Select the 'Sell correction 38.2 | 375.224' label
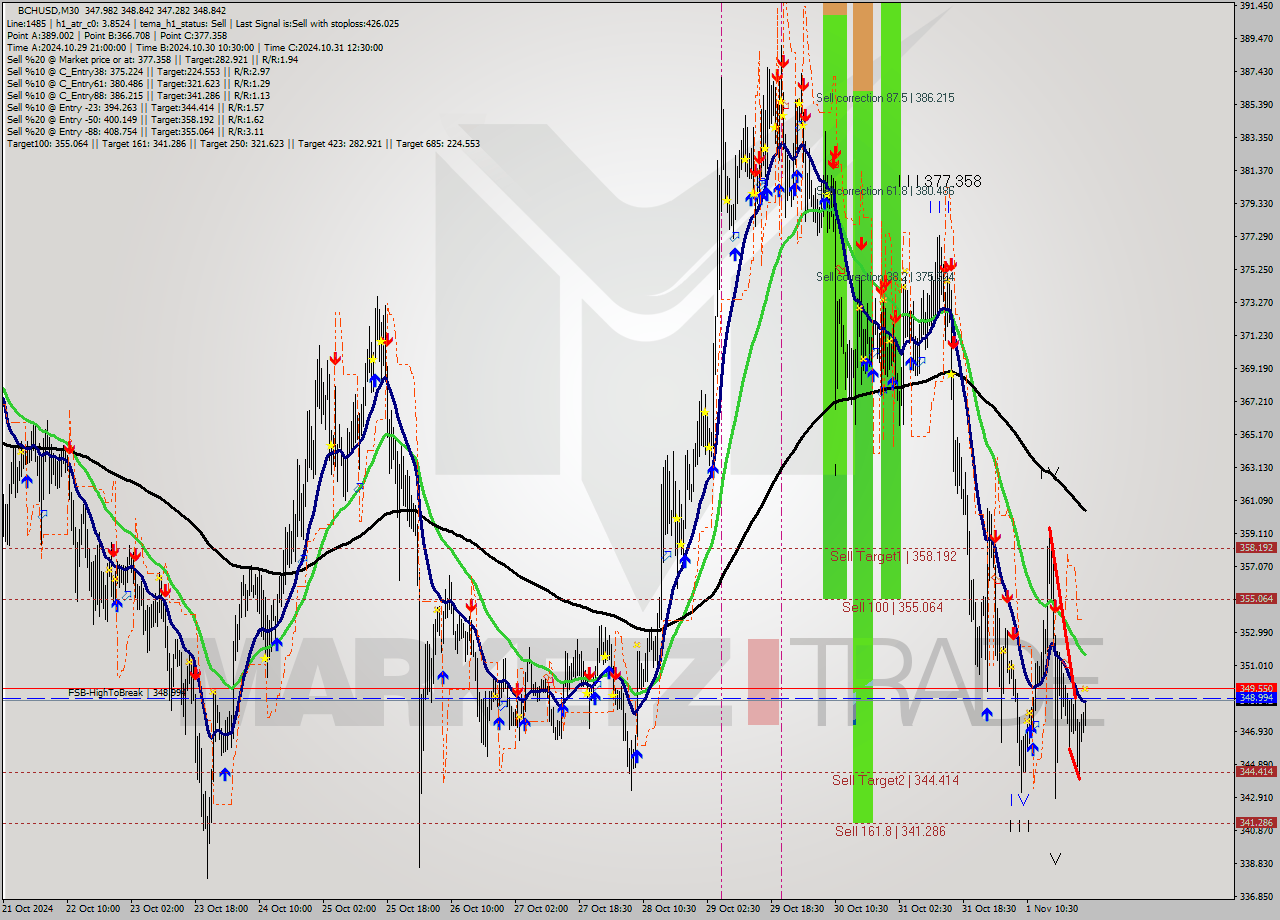1280x920 pixels. point(885,277)
